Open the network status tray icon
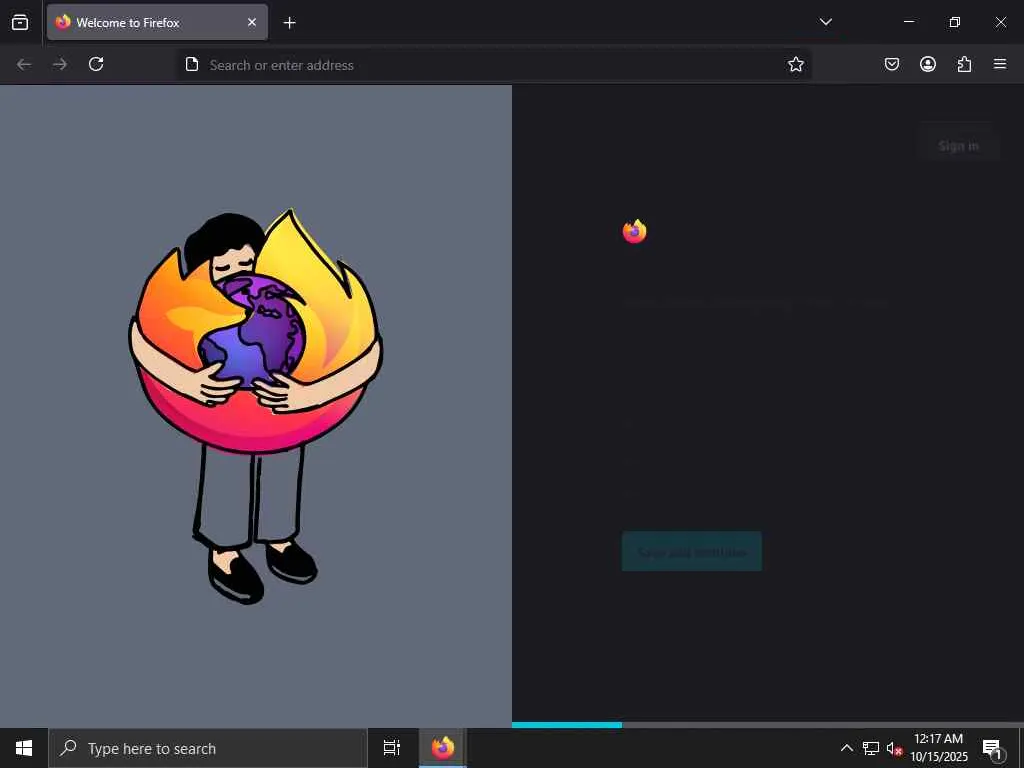This screenshot has height=768, width=1024. click(x=871, y=748)
